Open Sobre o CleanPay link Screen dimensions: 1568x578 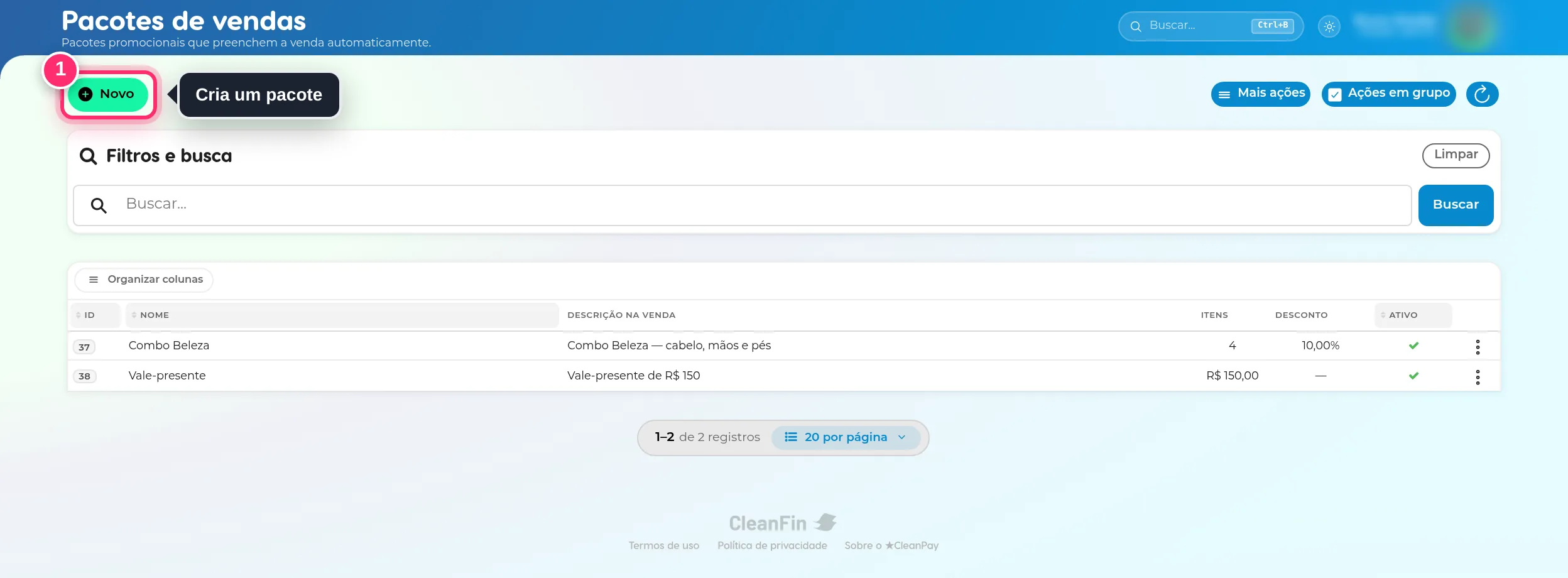[891, 545]
